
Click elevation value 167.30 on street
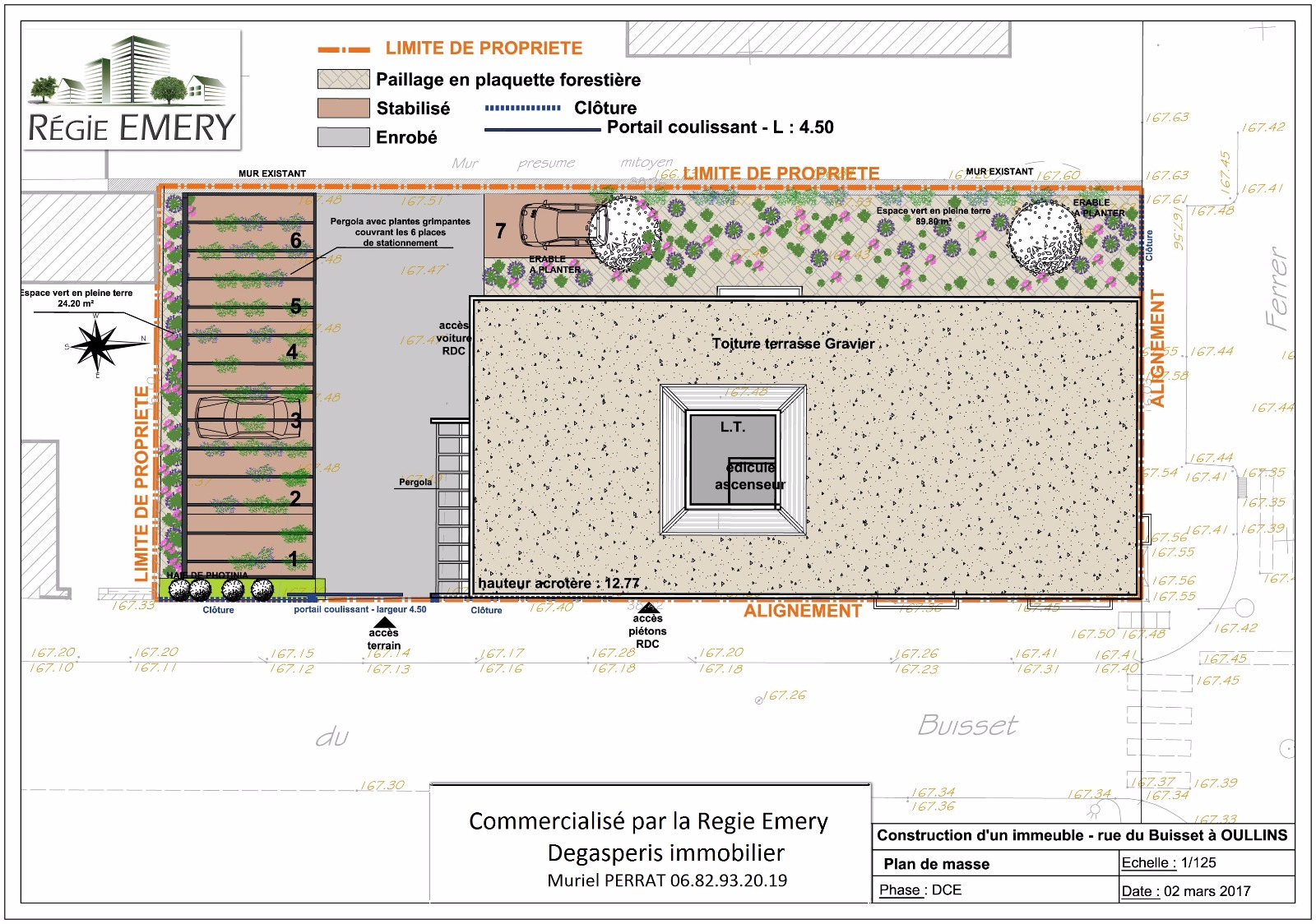pyautogui.click(x=383, y=785)
